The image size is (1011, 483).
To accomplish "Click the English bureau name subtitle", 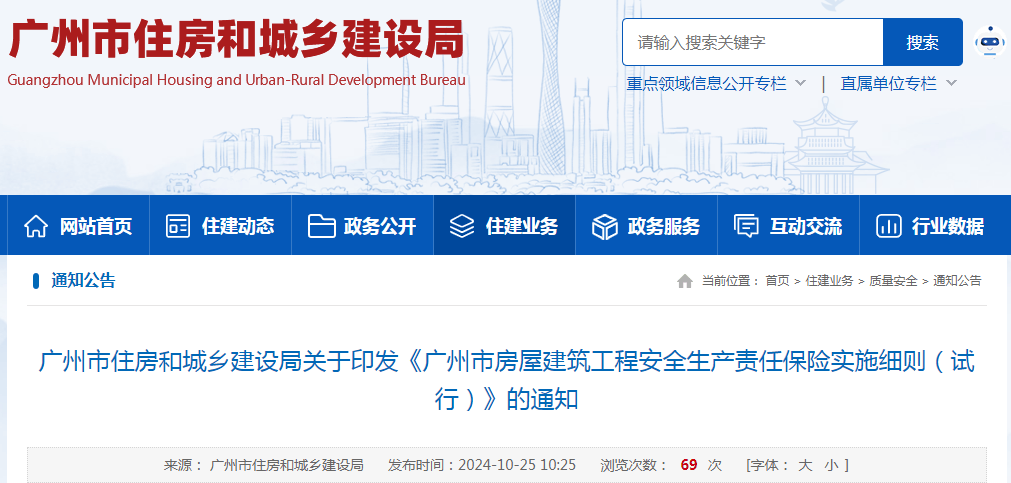I will pos(237,80).
